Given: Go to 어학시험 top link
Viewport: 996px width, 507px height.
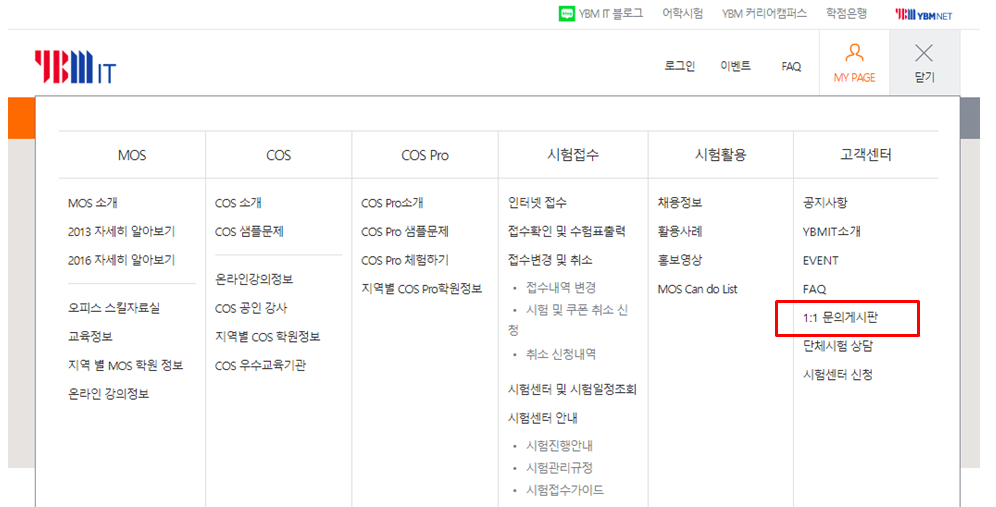Looking at the screenshot, I should (682, 13).
